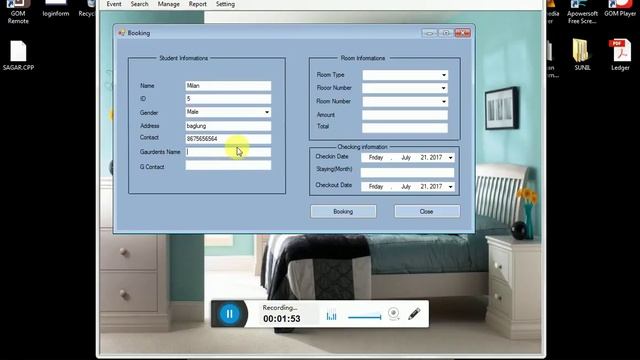Open the loginform desktop icon
Image resolution: width=640 pixels, height=360 pixels.
coord(56,9)
